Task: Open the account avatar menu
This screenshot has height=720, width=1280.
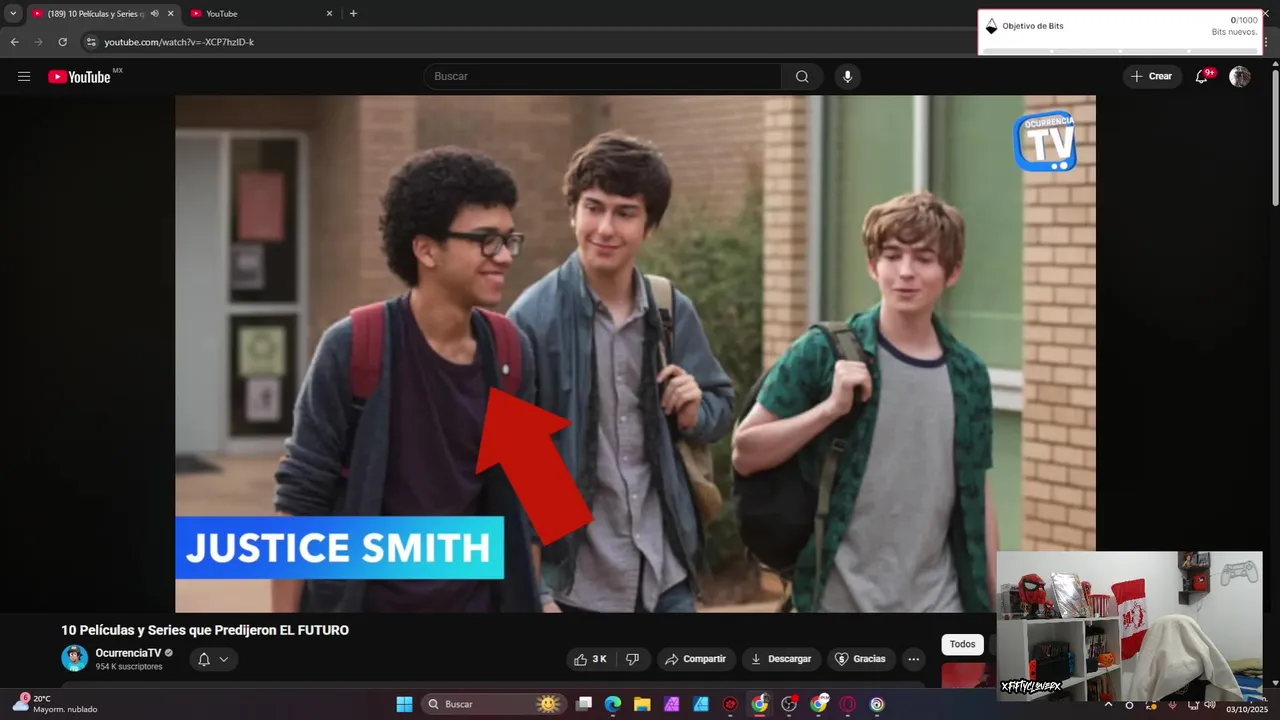Action: (x=1240, y=77)
